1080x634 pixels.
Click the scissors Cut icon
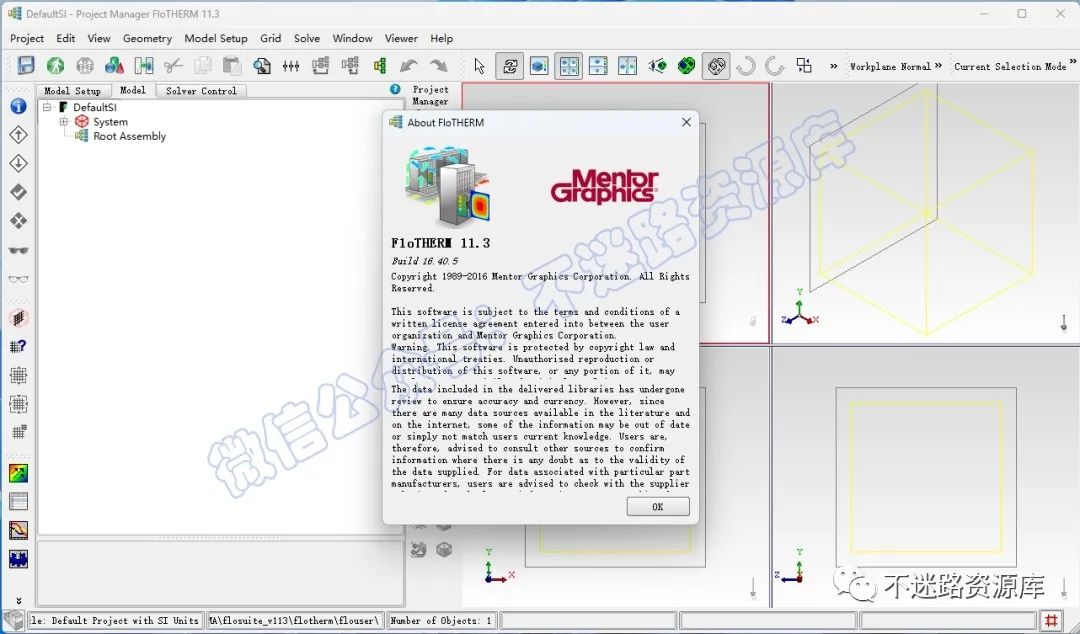(x=173, y=65)
